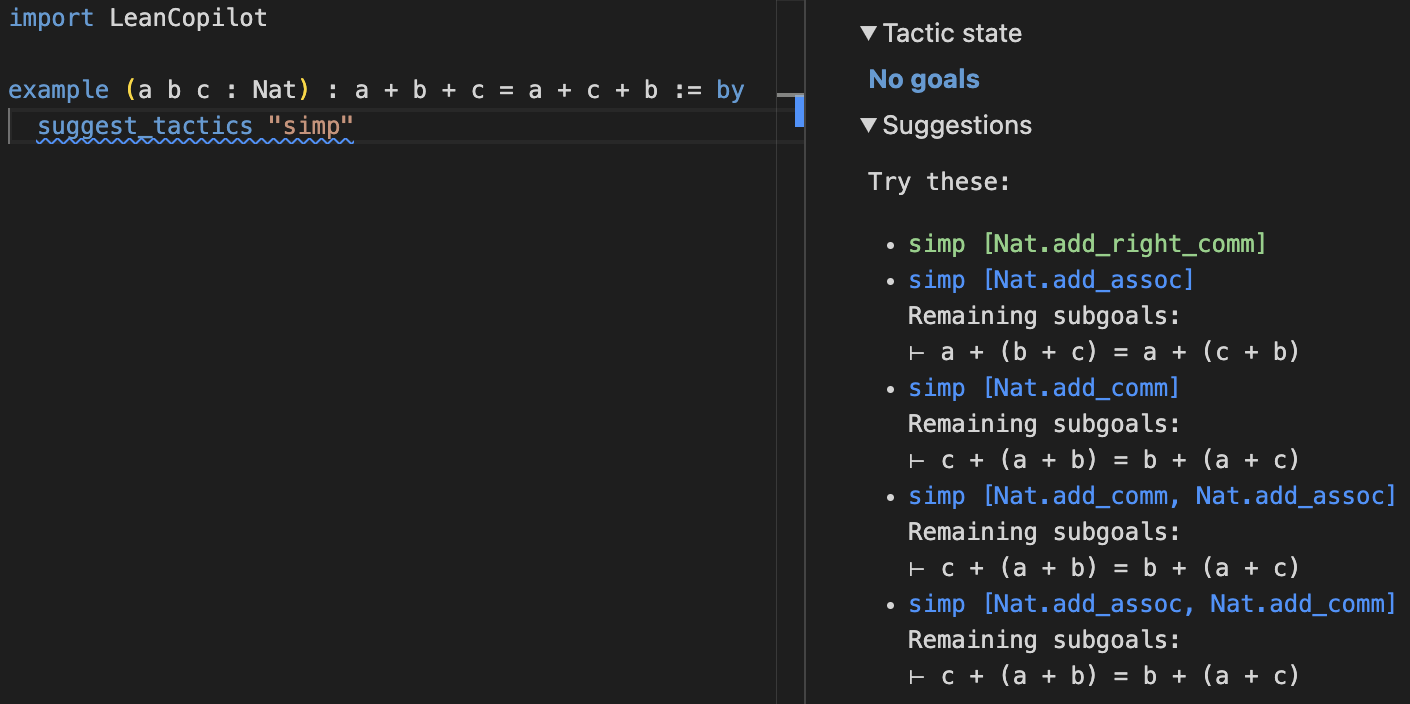
Task: Click the first Remaining subgoals label
Action: (1043, 315)
